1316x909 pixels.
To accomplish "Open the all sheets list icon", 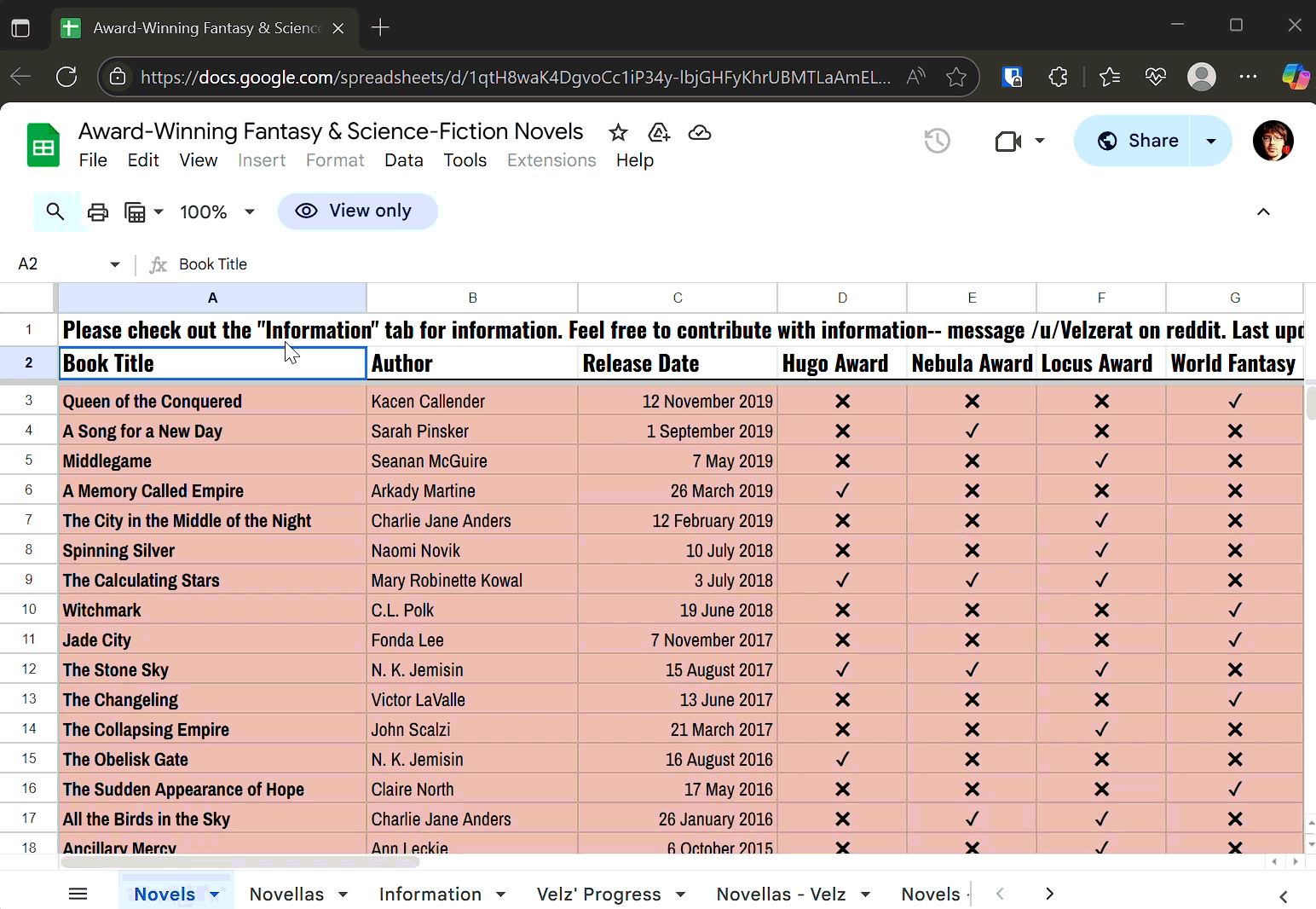I will point(78,894).
